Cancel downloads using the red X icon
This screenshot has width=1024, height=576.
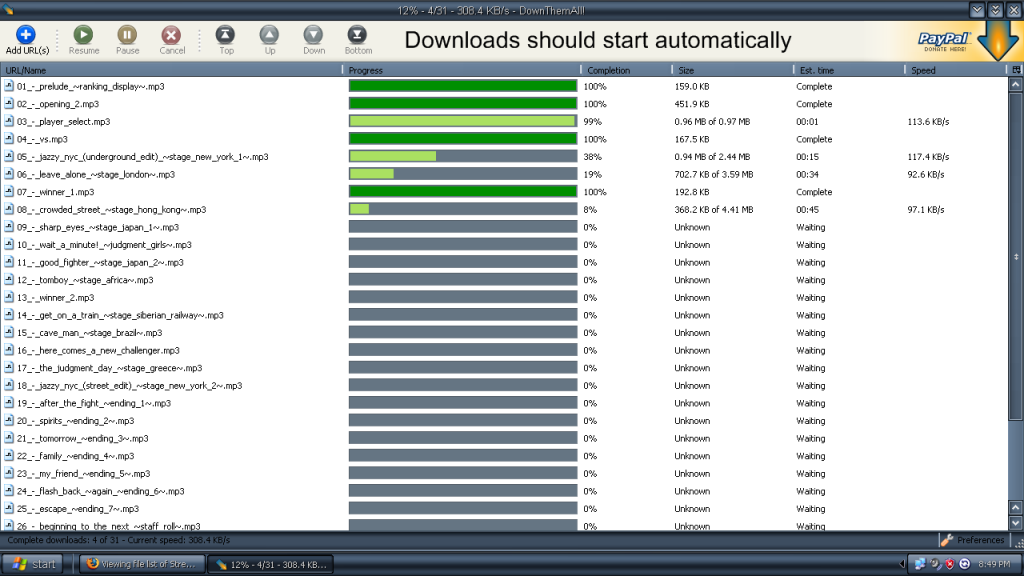tap(172, 36)
